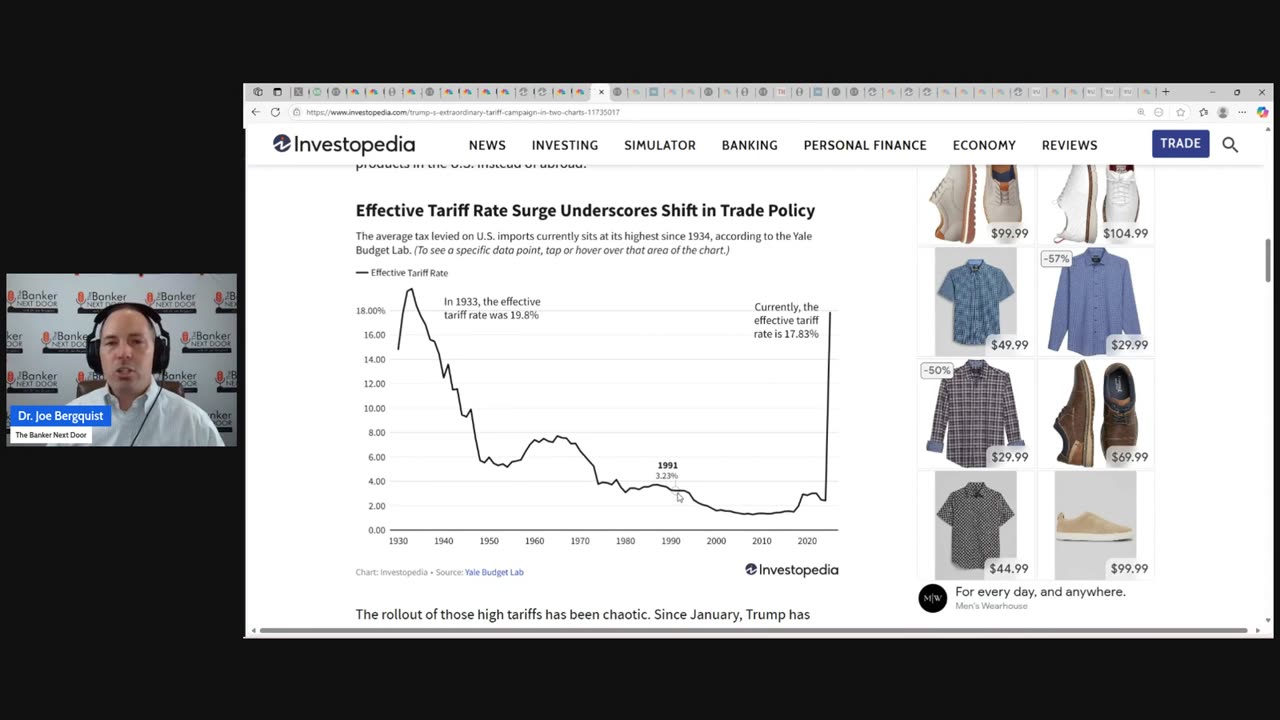
Task: Open the browser profile avatar
Action: [x=1222, y=112]
